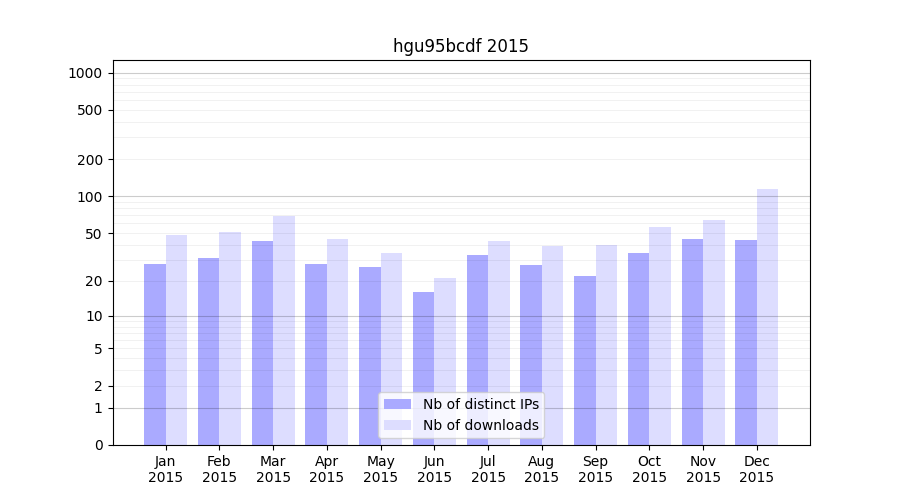Select the May 2015 x-axis label
Image resolution: width=900 pixels, height=500 pixels.
click(x=381, y=469)
